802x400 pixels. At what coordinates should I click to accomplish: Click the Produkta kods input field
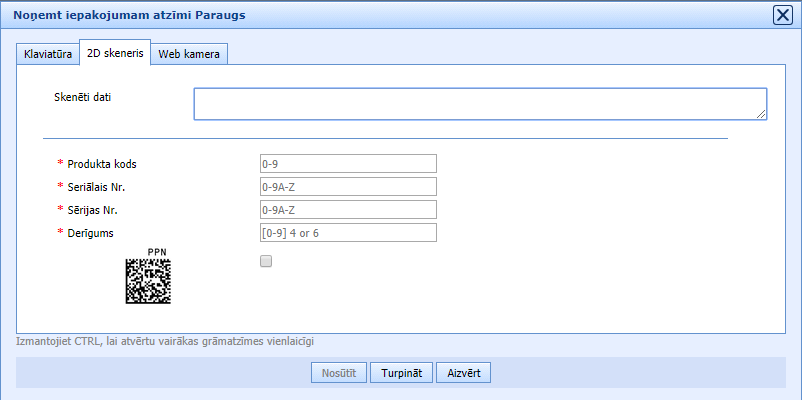[348, 164]
